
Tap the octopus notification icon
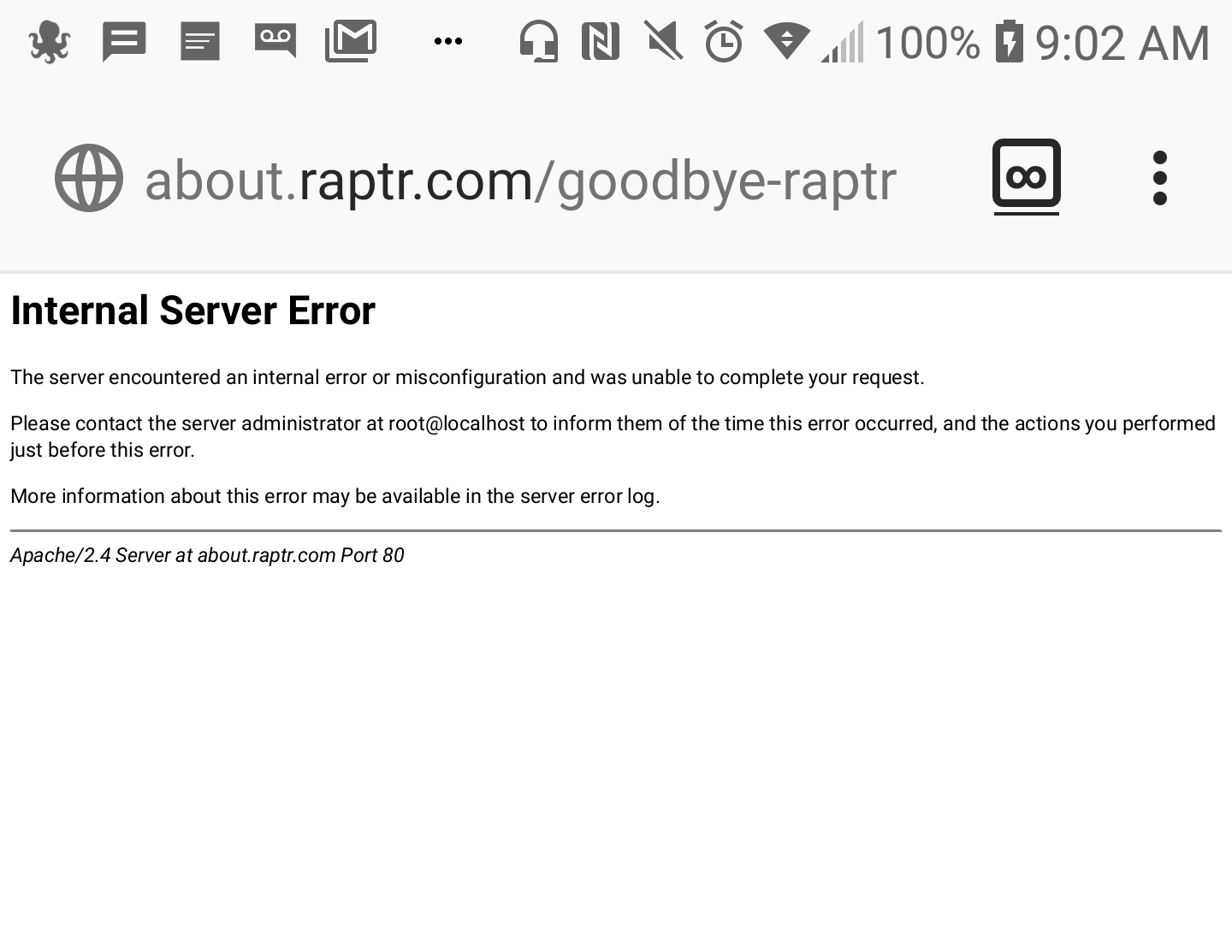(x=49, y=42)
